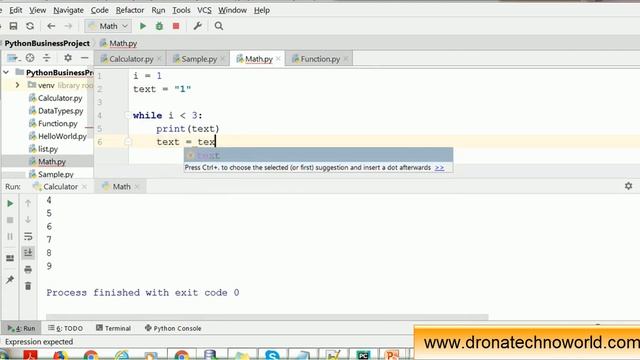Stop the process with red square
The height and width of the screenshot is (360, 640).
[176, 26]
